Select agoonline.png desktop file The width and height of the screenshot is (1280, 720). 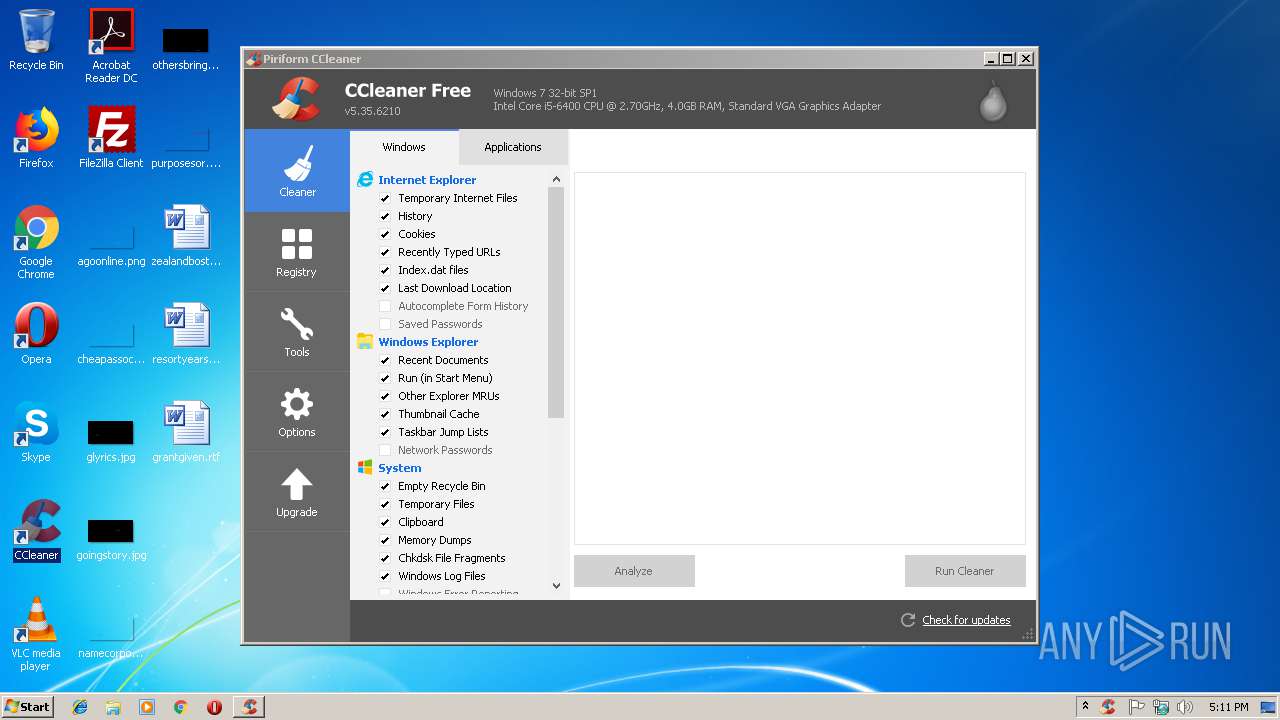[x=111, y=242]
